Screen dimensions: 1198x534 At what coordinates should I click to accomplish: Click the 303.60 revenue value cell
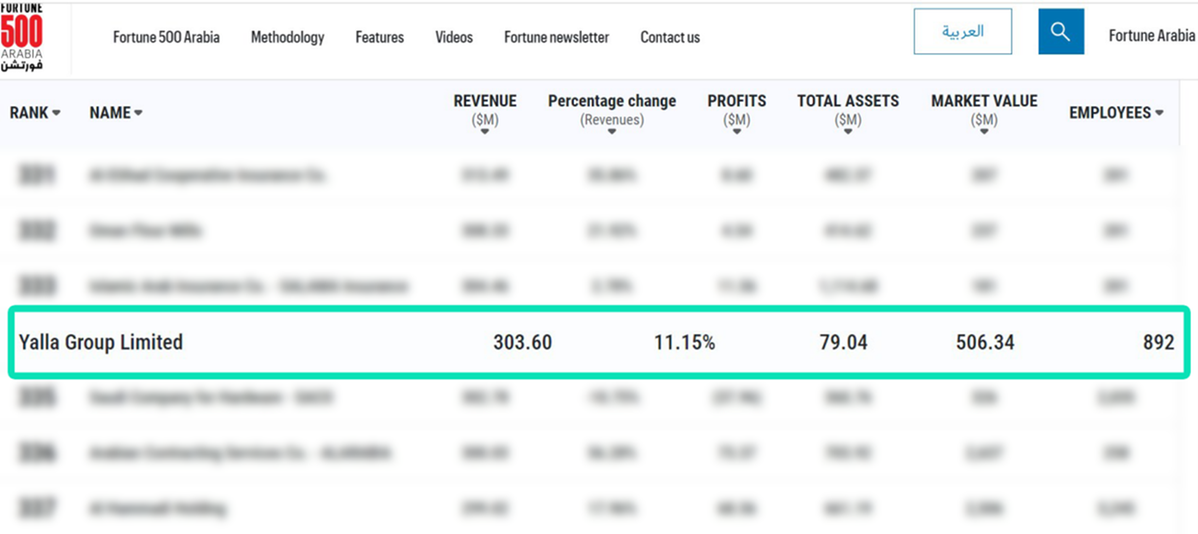(x=522, y=342)
